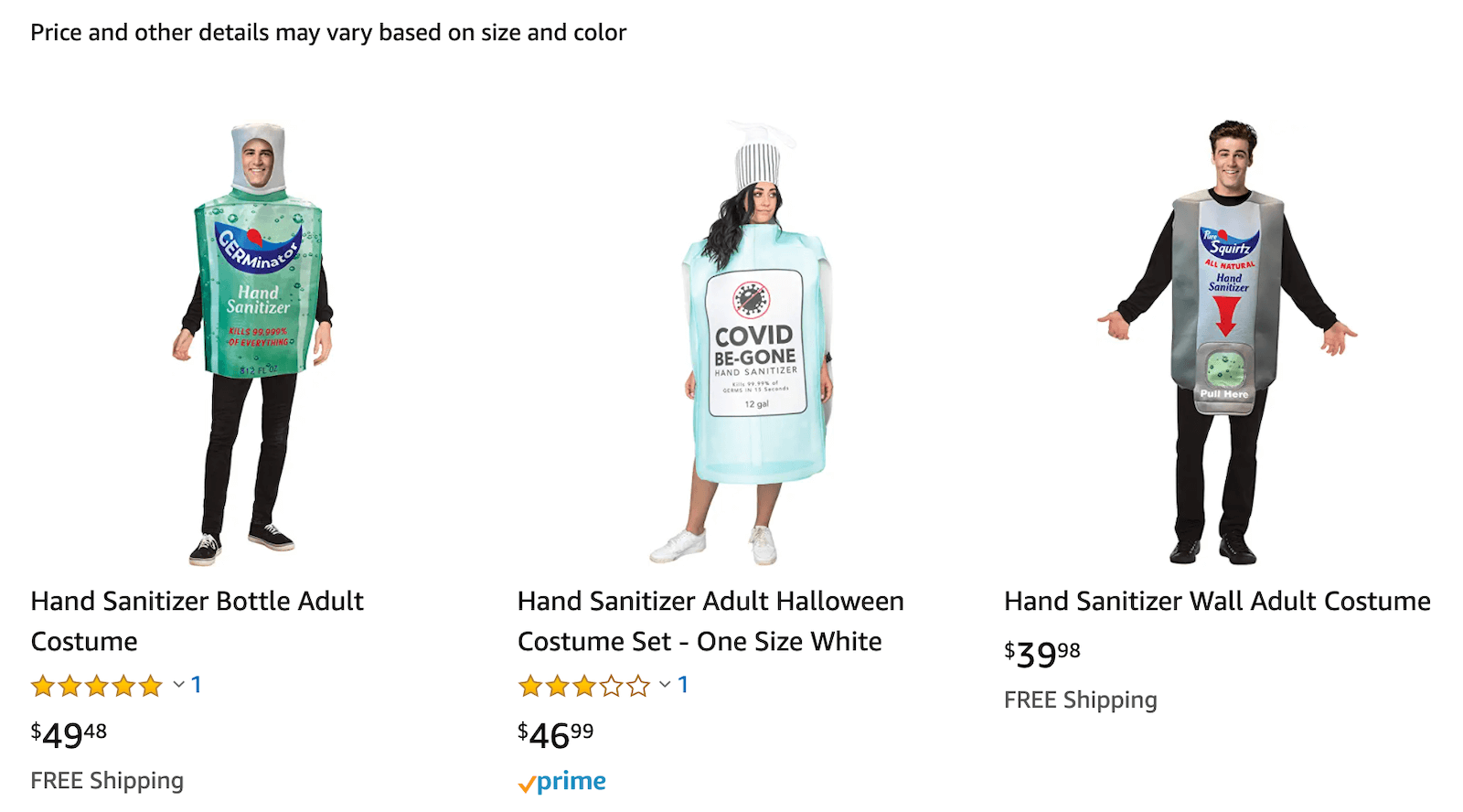Click the last empty star of three-star rating
This screenshot has height=812, width=1463.
pos(638,685)
